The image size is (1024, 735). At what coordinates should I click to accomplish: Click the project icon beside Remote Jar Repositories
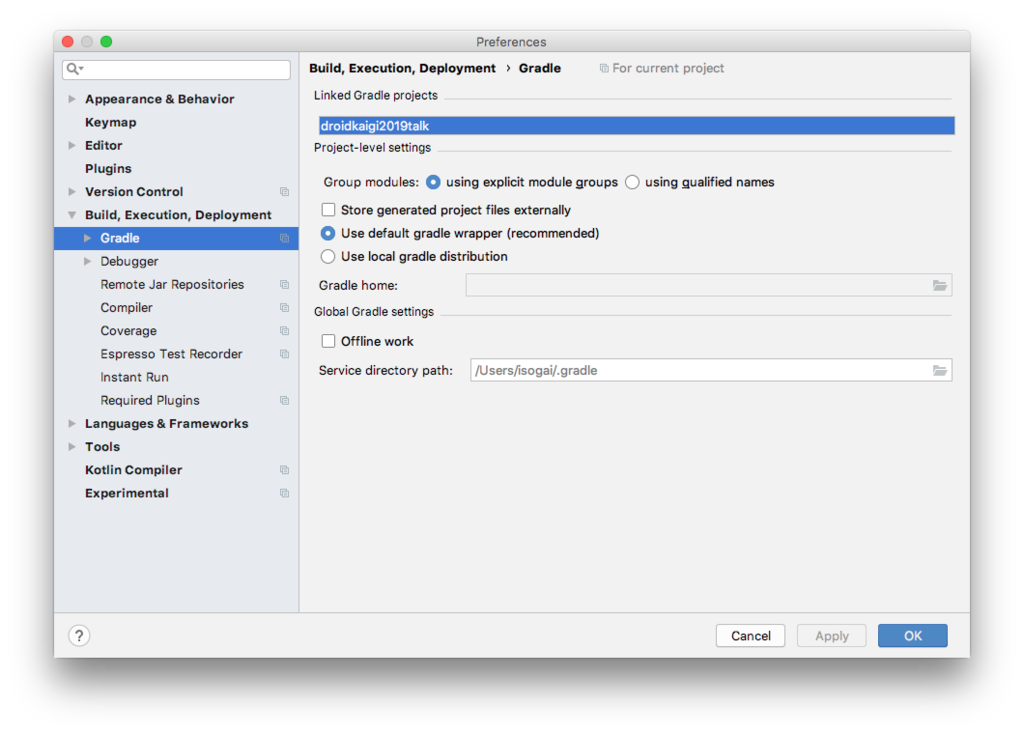tap(284, 284)
